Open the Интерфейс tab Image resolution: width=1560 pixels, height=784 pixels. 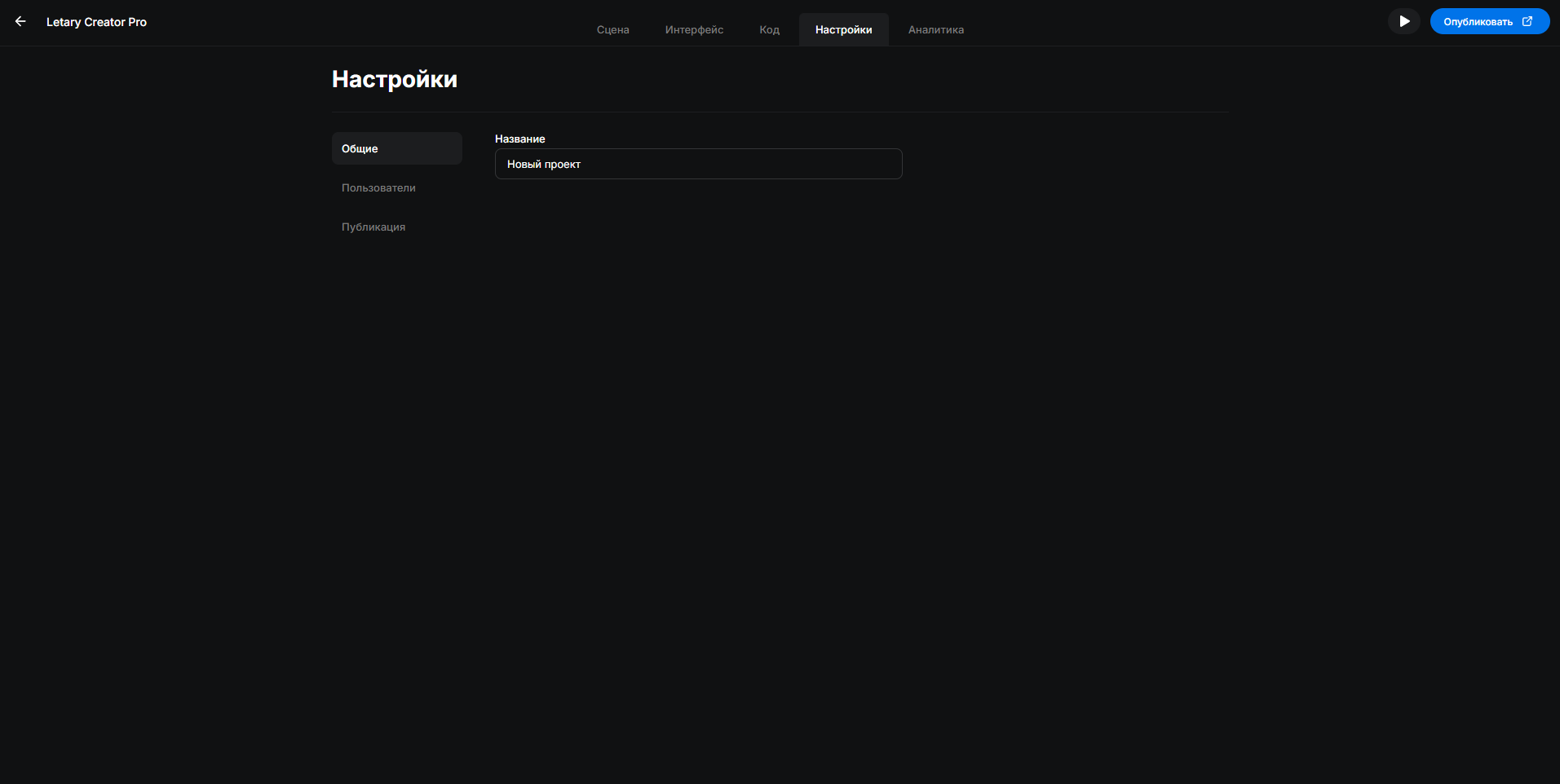pyautogui.click(x=694, y=30)
